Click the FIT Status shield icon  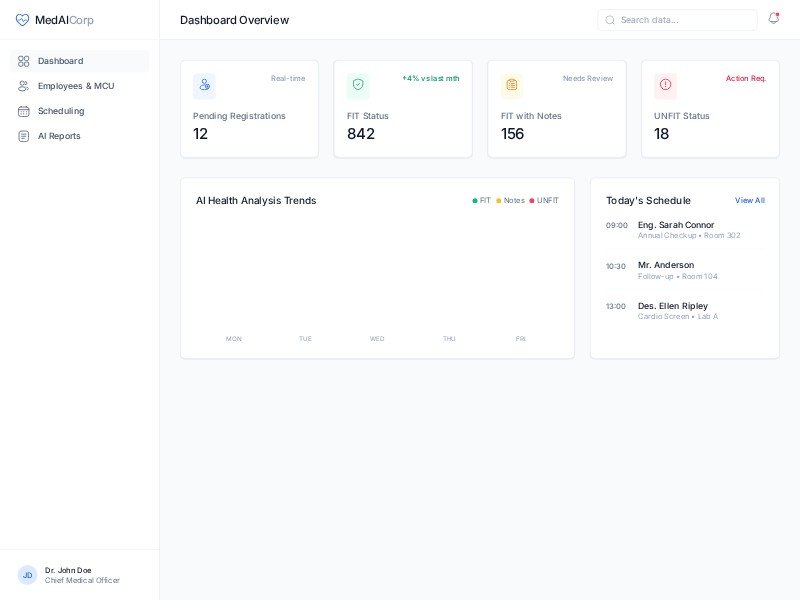point(358,85)
